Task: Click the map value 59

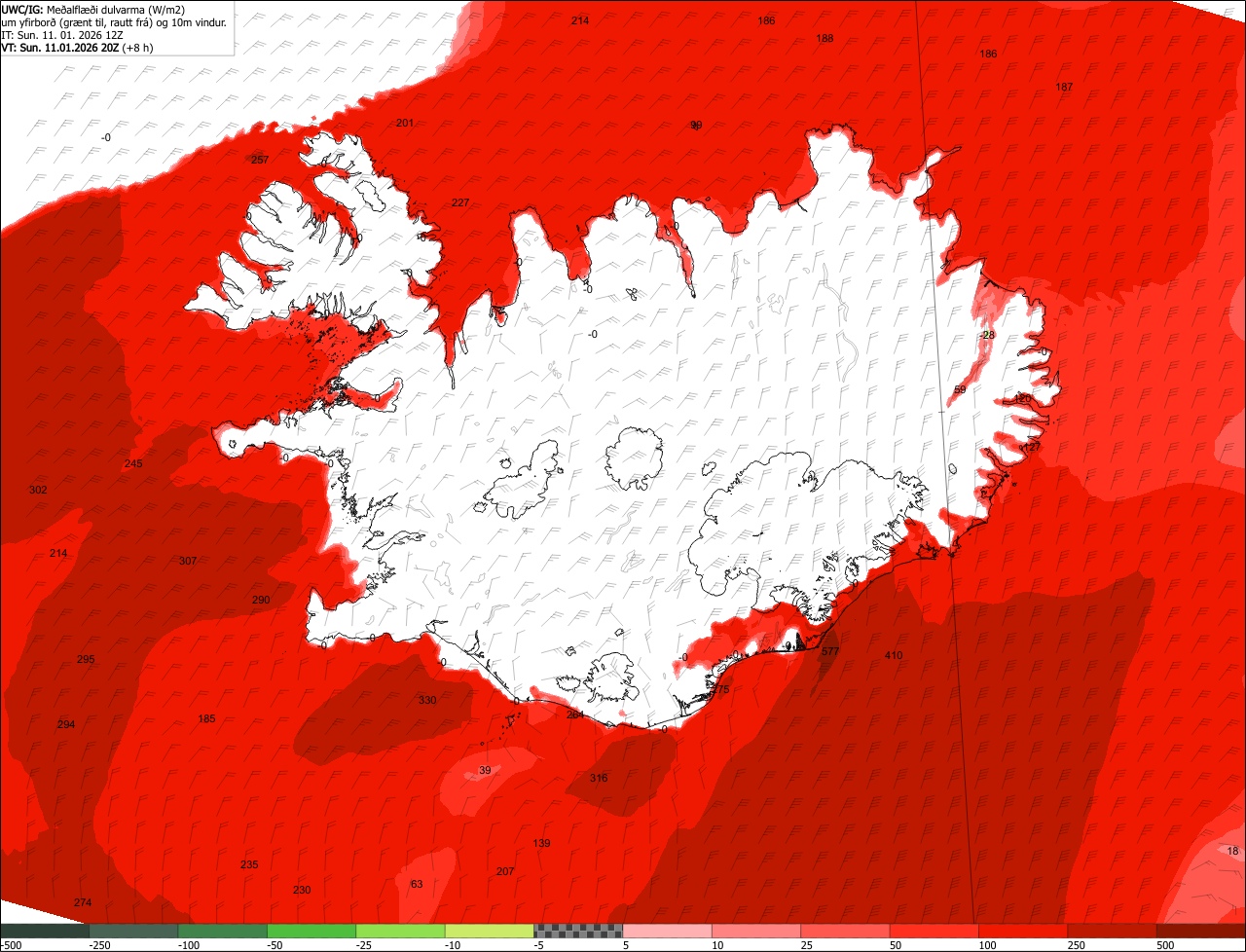Action: click(960, 389)
